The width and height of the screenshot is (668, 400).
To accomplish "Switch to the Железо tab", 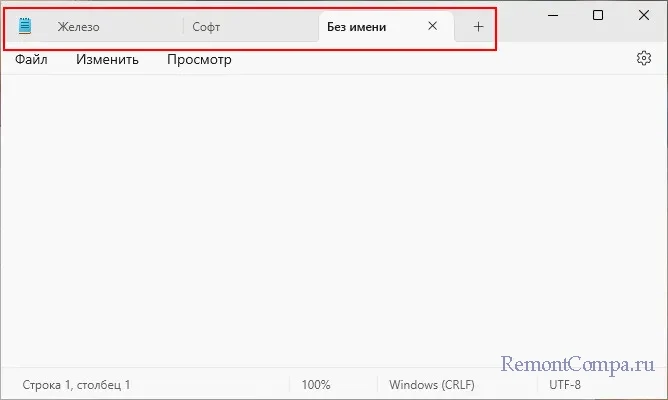I will [x=79, y=27].
